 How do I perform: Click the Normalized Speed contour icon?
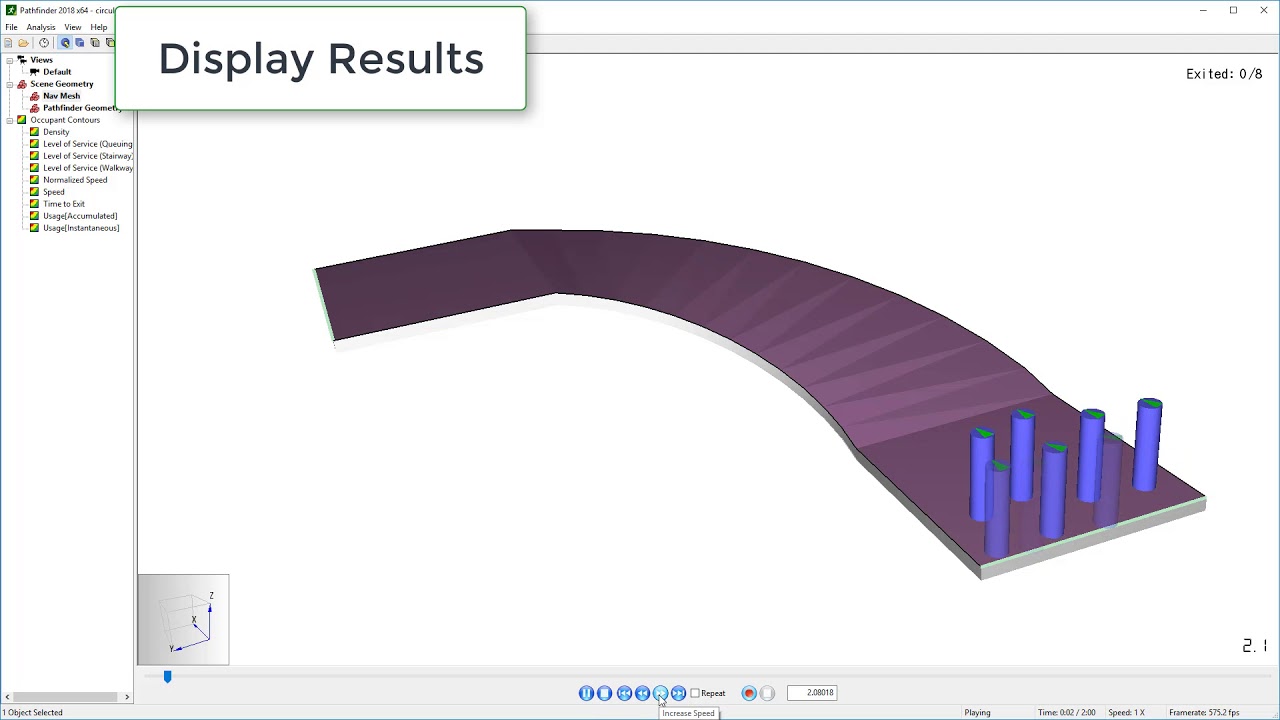coord(35,180)
